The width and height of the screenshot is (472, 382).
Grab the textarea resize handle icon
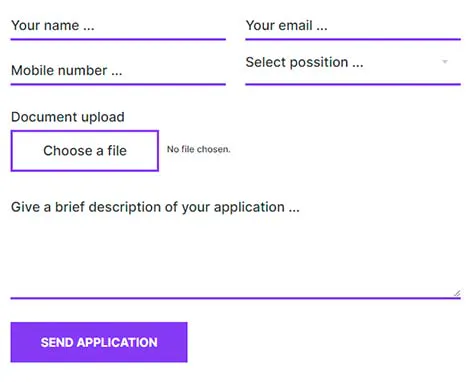457,293
